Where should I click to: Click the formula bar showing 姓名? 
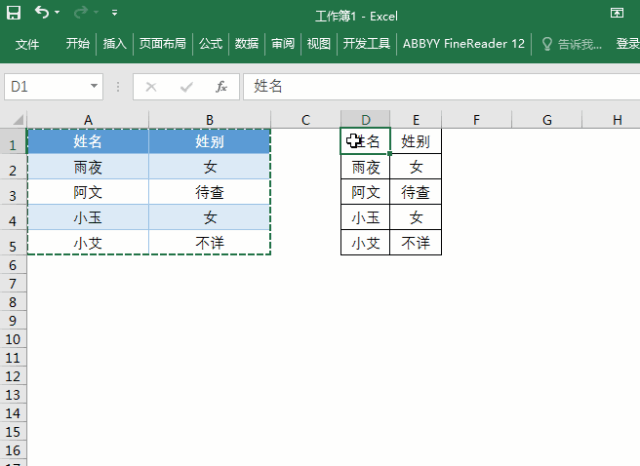(x=442, y=87)
